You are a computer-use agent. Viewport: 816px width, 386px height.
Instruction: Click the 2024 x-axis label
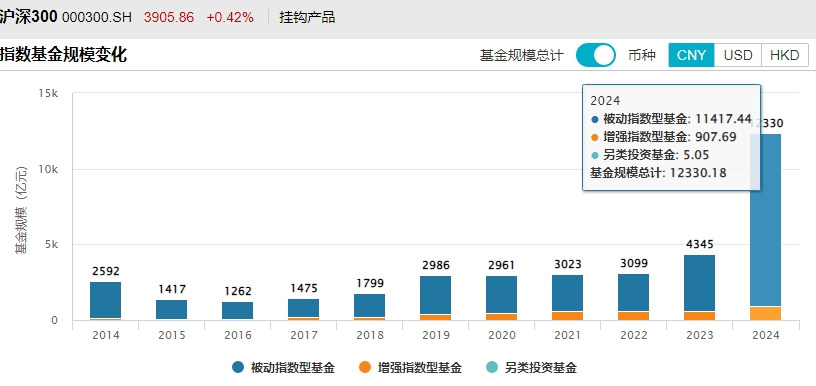(766, 336)
